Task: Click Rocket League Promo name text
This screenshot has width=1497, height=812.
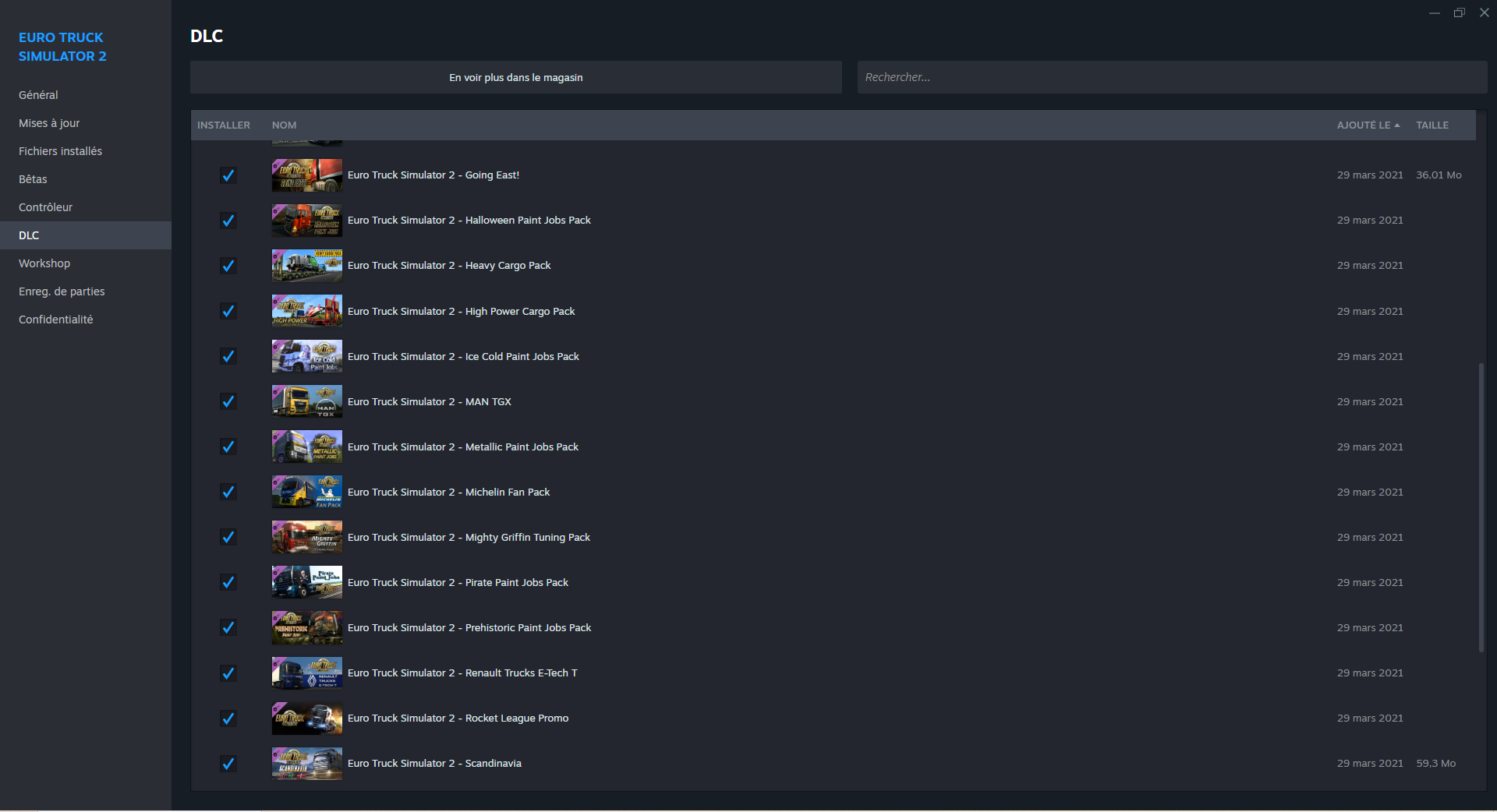Action: (458, 718)
